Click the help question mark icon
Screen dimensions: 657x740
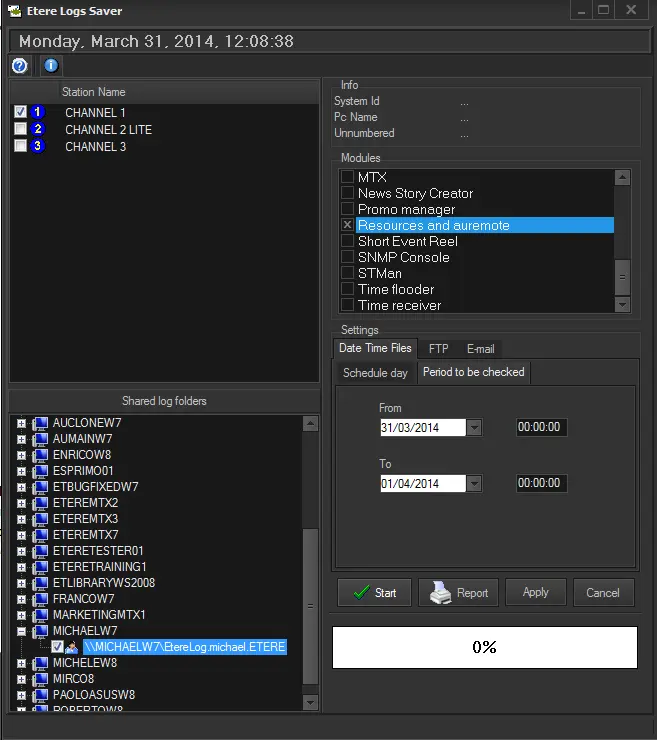pyautogui.click(x=20, y=66)
